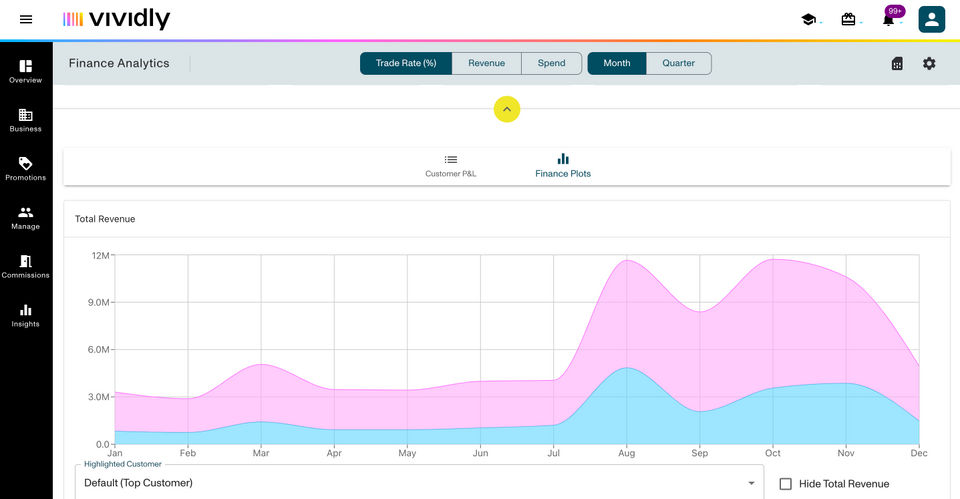
Task: Switch metric to Revenue
Action: click(x=487, y=63)
